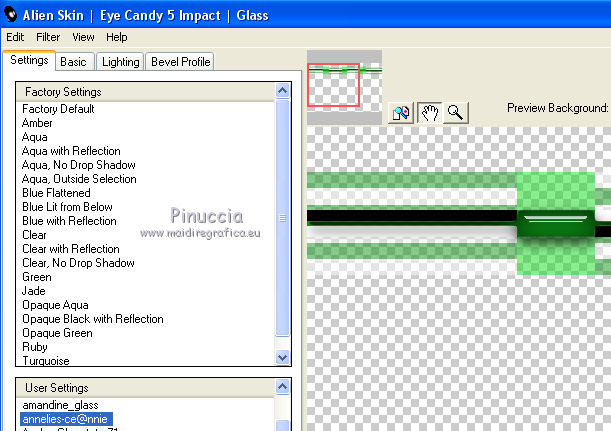The image size is (611, 431).
Task: Click the Factory Settings list down arrow
Action: point(282,357)
